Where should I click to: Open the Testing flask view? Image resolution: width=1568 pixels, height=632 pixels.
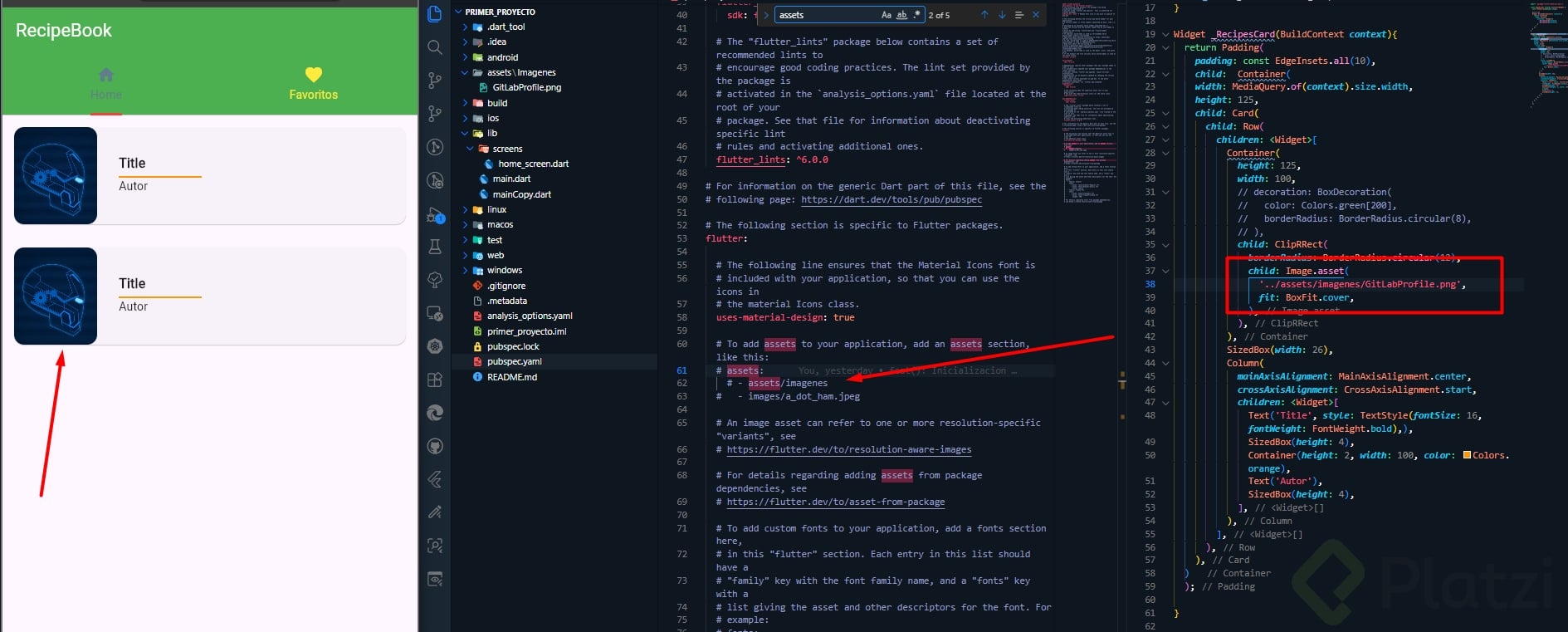click(x=434, y=247)
